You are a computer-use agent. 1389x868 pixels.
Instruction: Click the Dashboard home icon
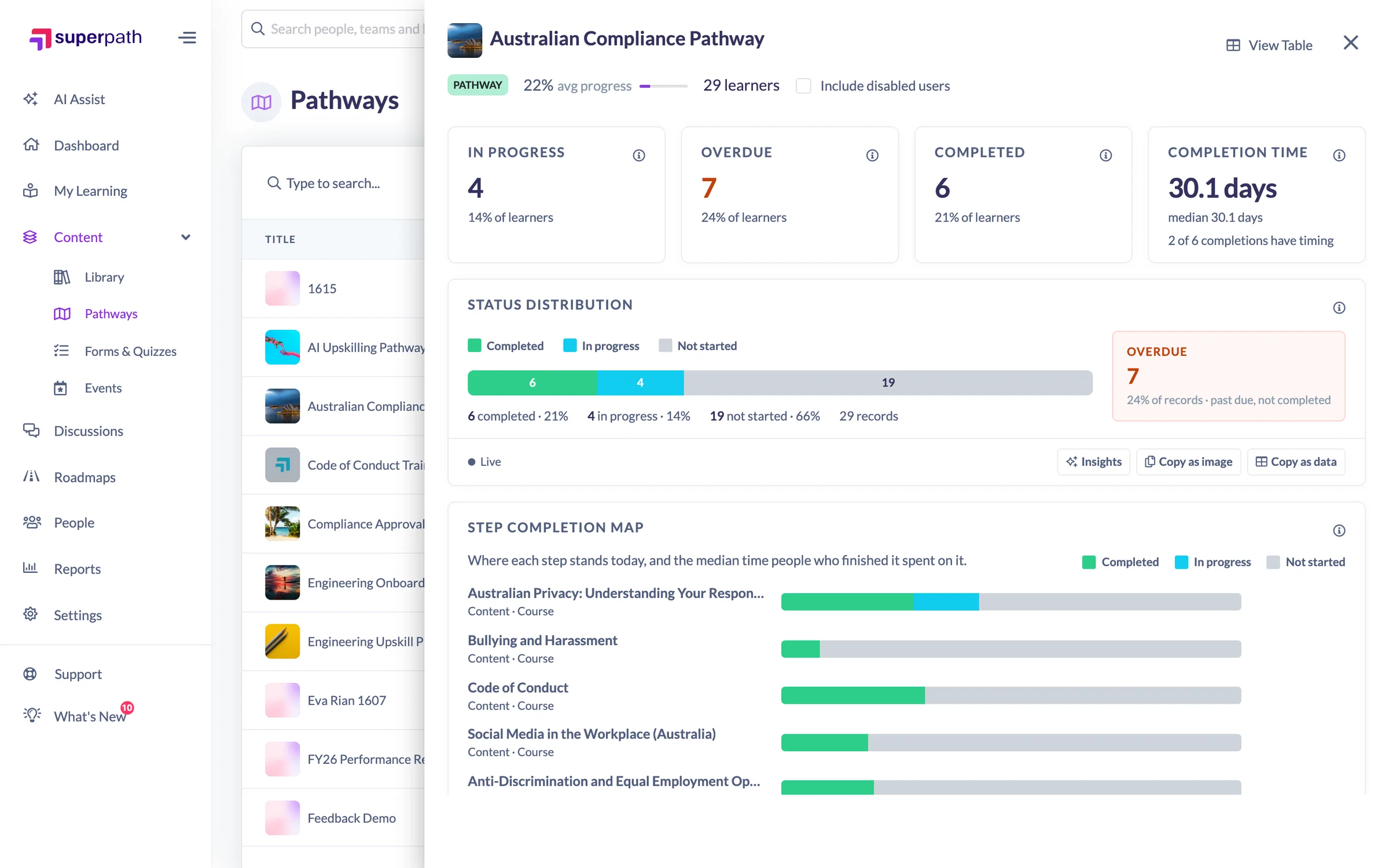(x=31, y=145)
